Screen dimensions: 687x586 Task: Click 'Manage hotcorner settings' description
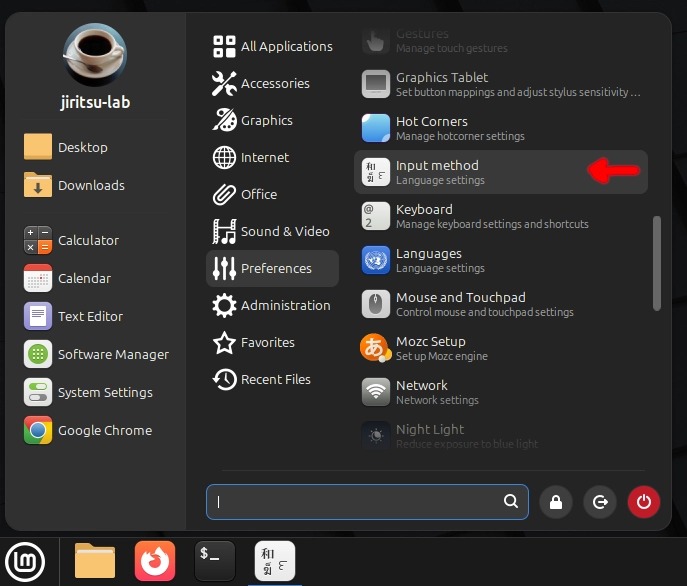460,136
